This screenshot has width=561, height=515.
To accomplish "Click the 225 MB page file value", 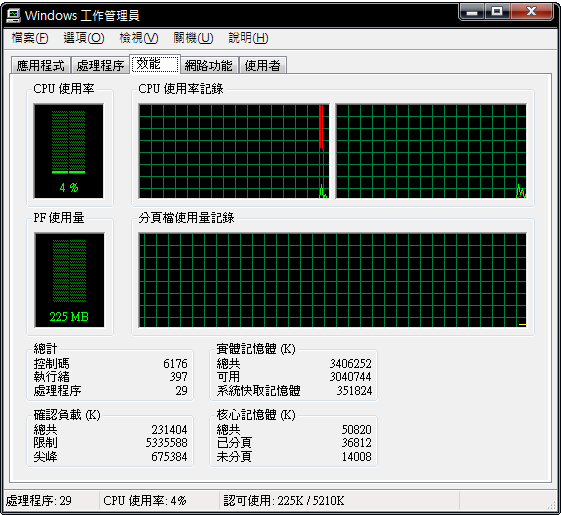I will click(x=69, y=316).
